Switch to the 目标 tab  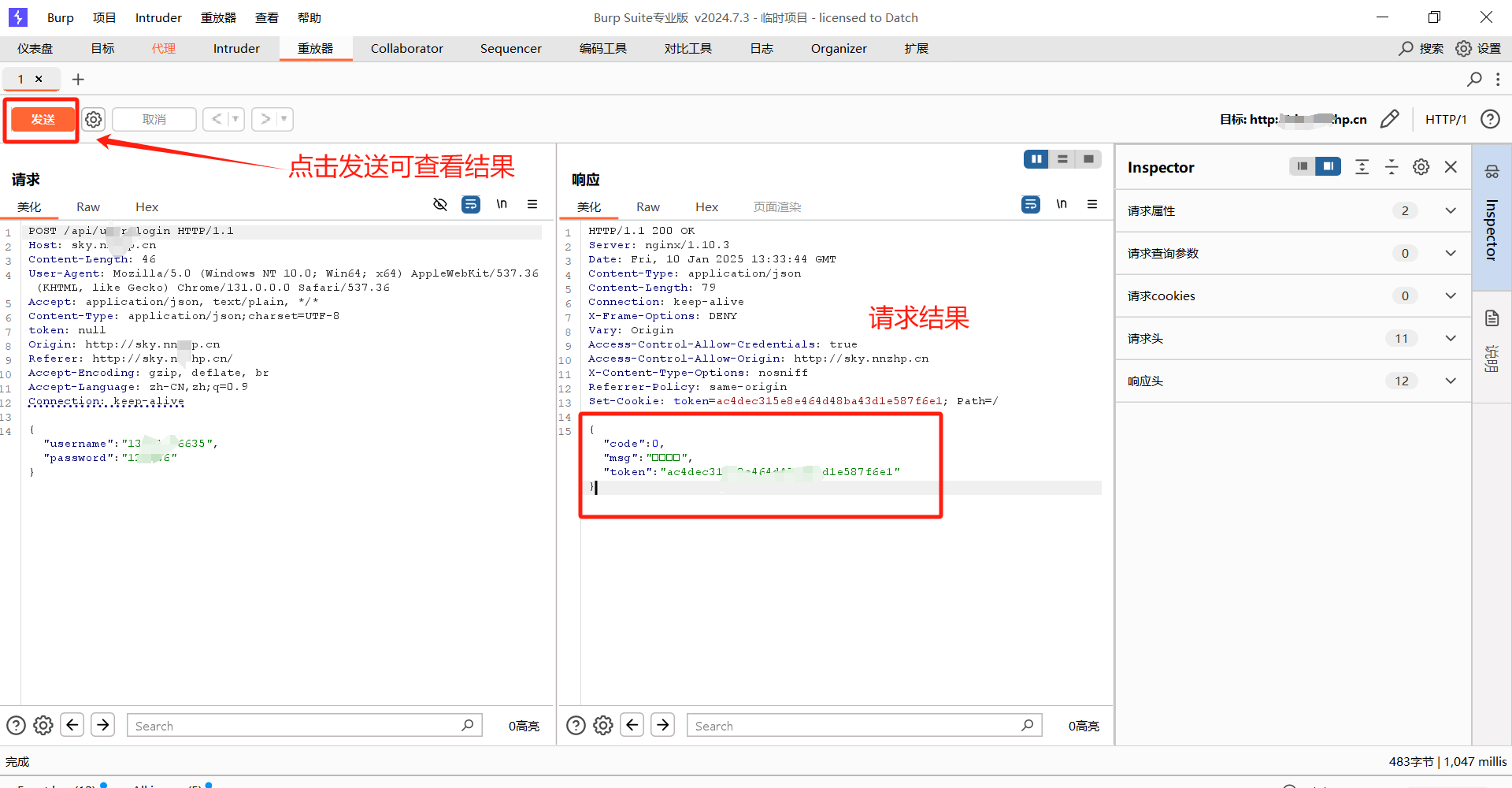click(102, 48)
